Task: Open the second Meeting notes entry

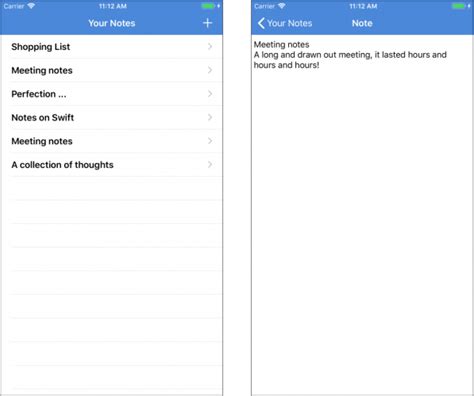Action: 112,141
